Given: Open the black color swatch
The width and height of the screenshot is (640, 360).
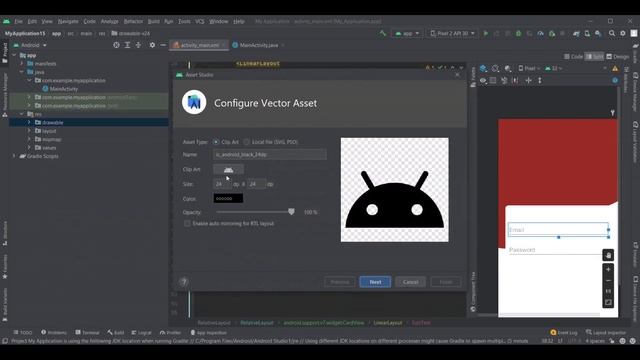Looking at the screenshot, I should pyautogui.click(x=228, y=198).
